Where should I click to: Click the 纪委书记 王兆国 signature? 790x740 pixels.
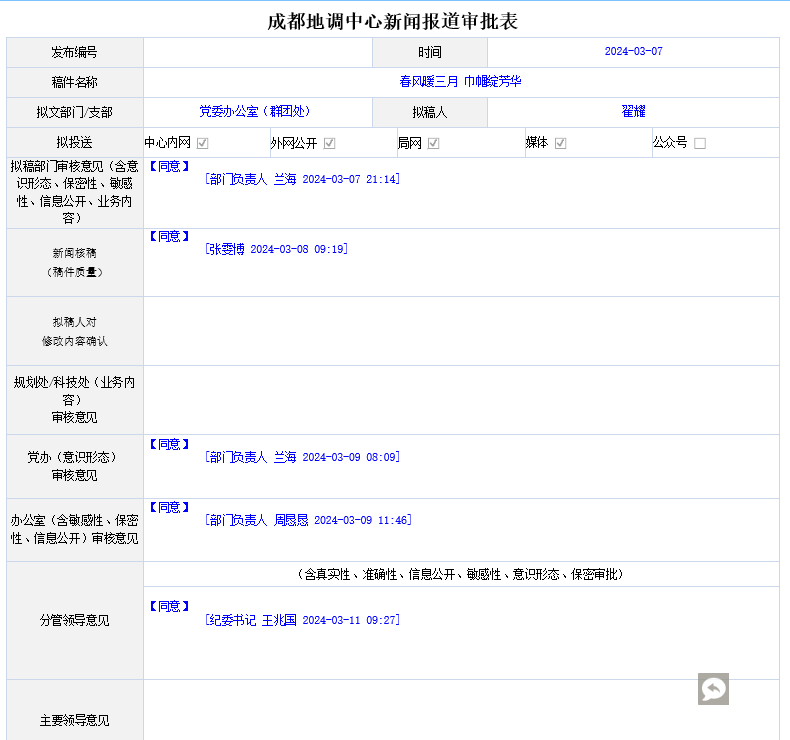tap(302, 620)
